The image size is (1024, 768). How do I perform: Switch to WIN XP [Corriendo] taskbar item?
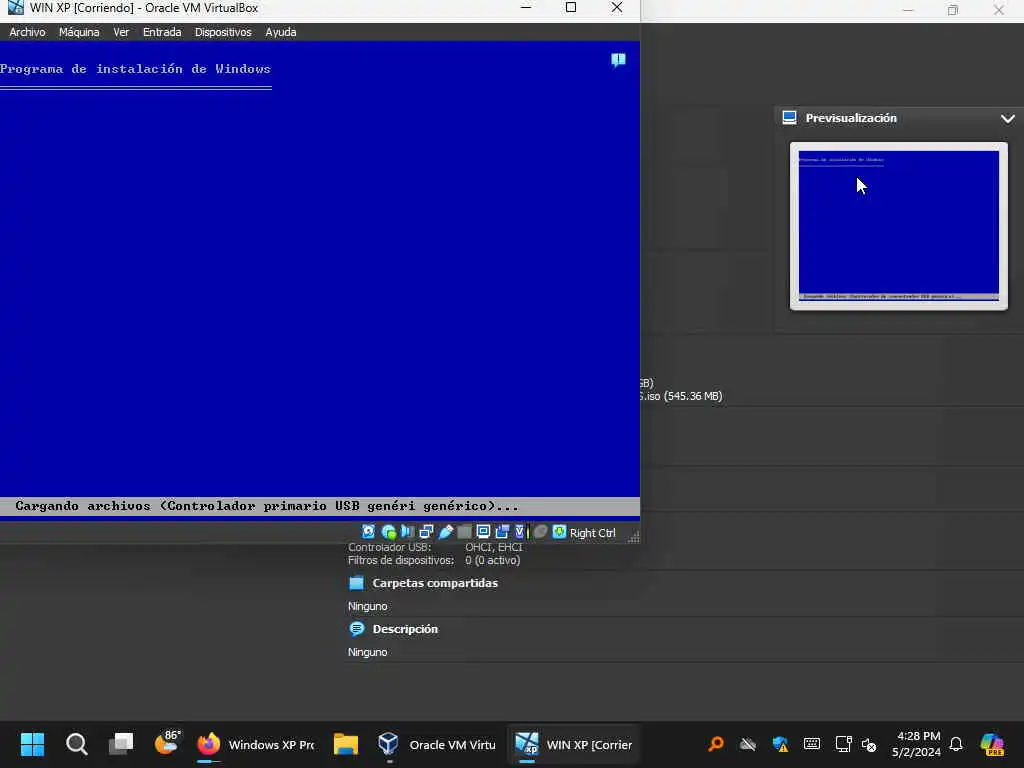point(573,744)
